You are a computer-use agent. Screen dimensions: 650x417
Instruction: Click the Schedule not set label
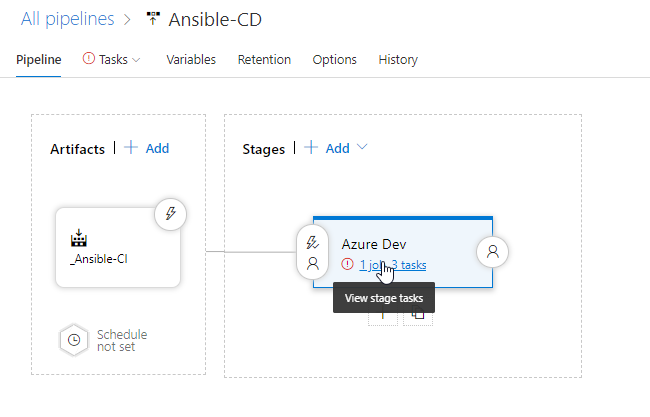(x=122, y=340)
